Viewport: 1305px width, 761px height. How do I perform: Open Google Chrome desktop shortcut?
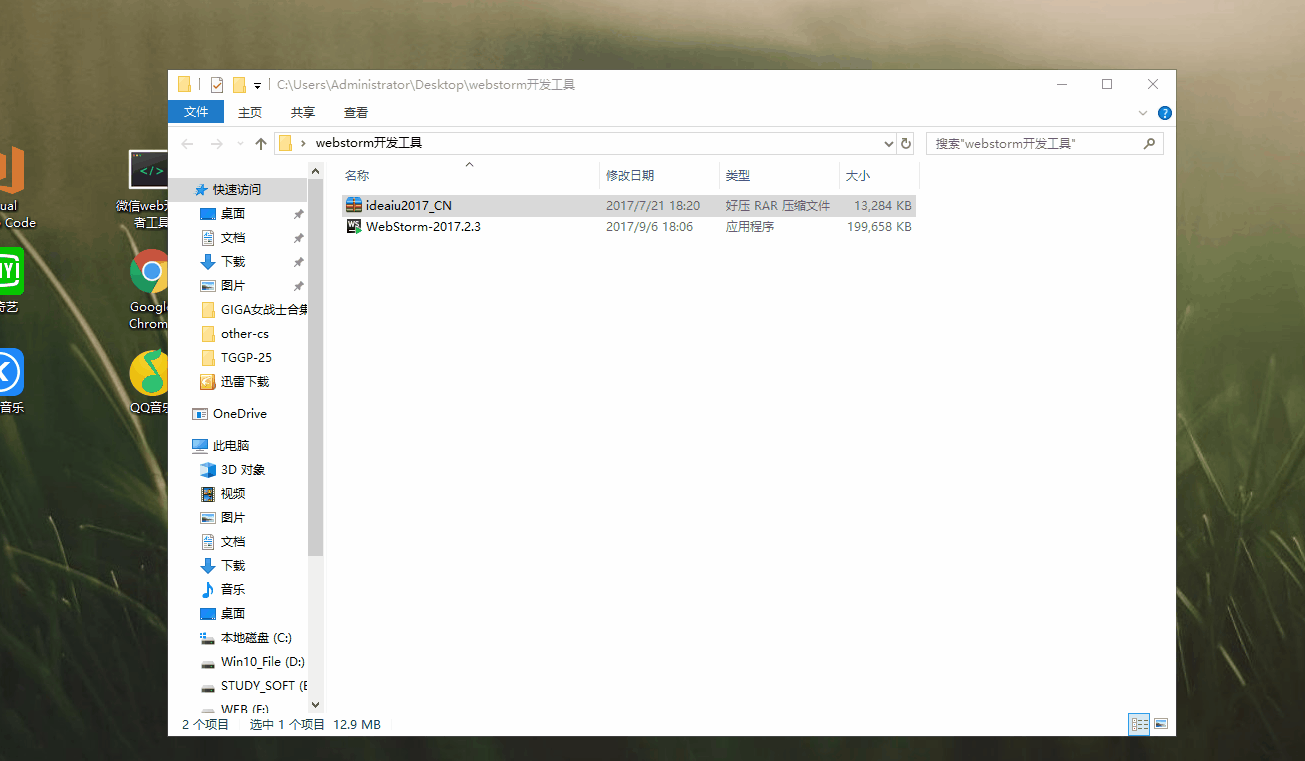[150, 289]
